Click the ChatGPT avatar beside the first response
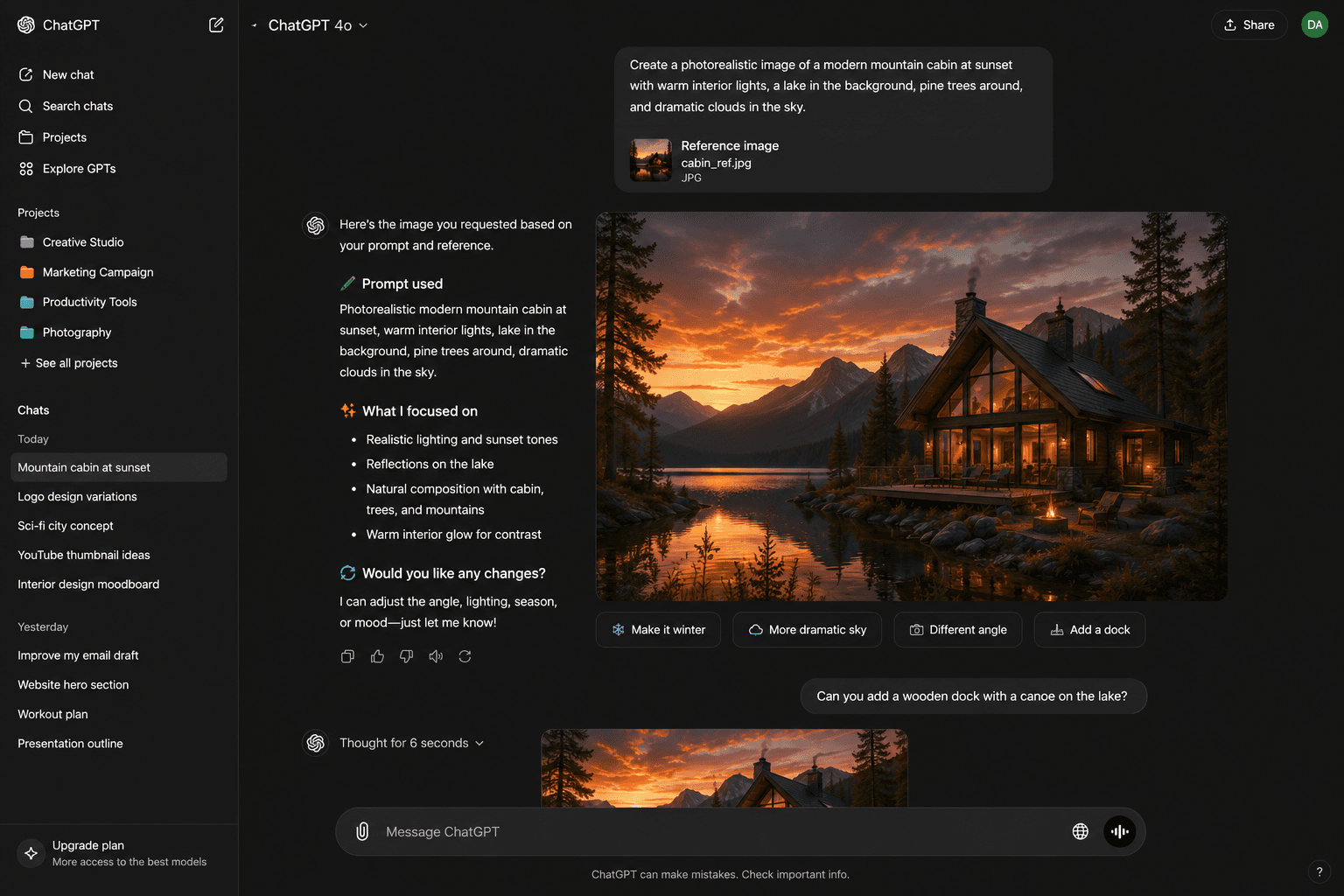The height and width of the screenshot is (896, 1344). pos(316,225)
